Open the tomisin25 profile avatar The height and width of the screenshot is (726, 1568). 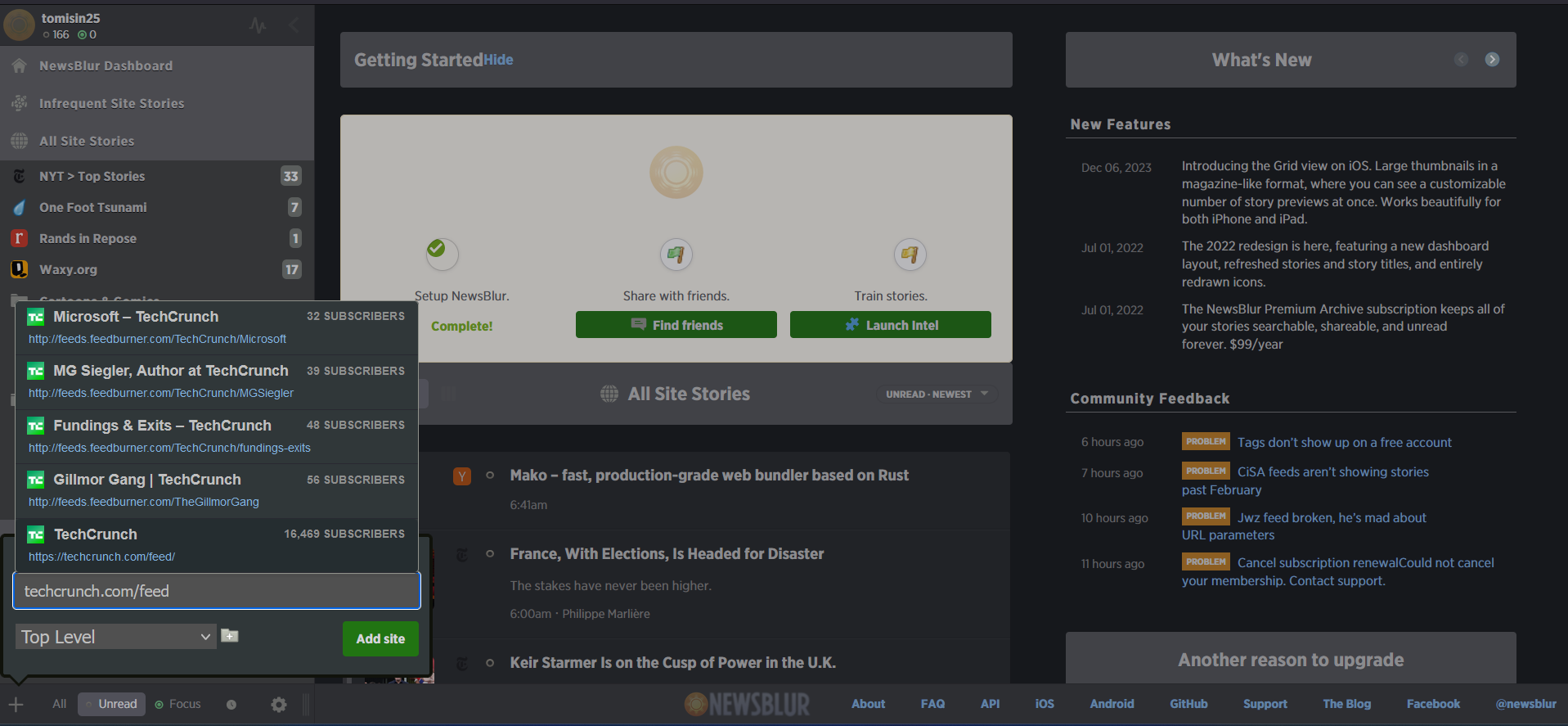(x=19, y=25)
